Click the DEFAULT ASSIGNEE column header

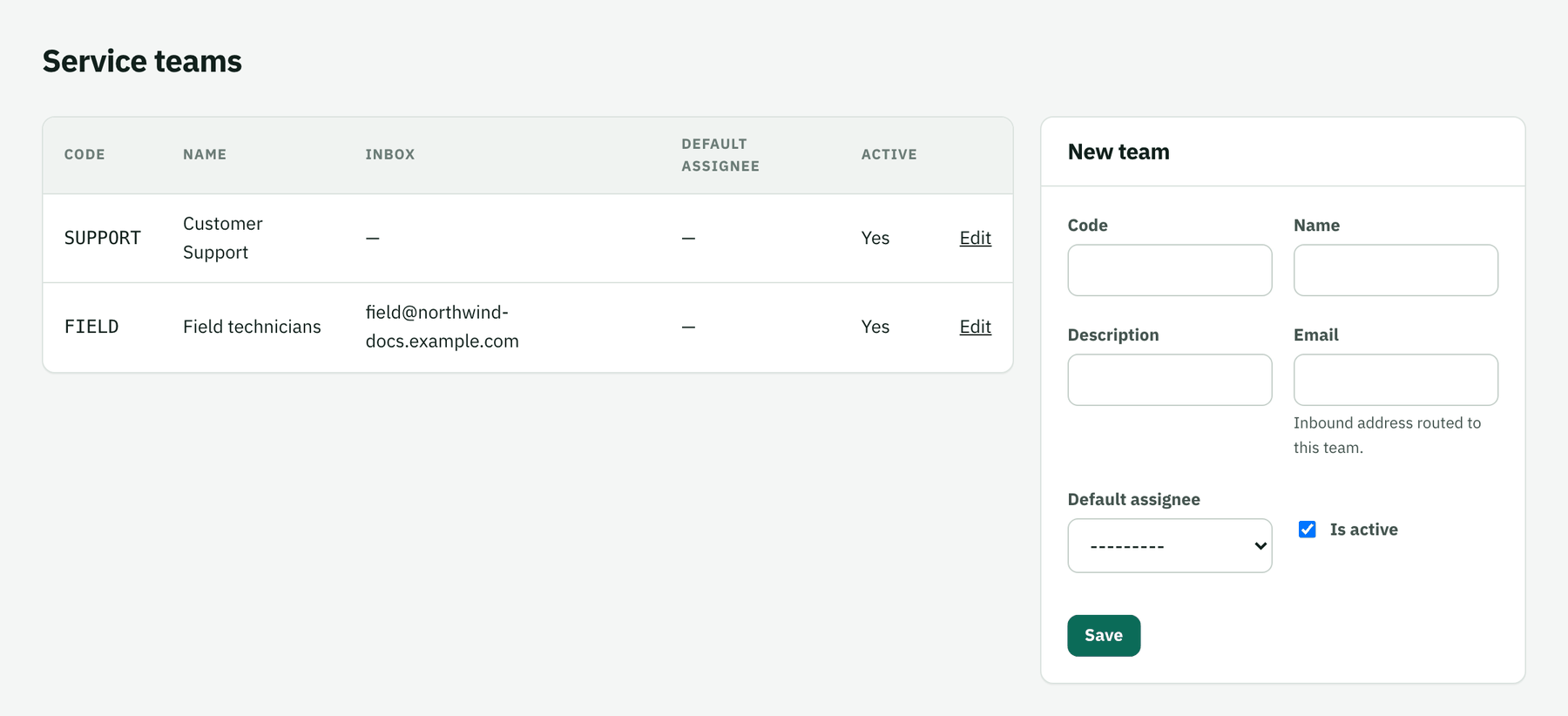coord(720,155)
